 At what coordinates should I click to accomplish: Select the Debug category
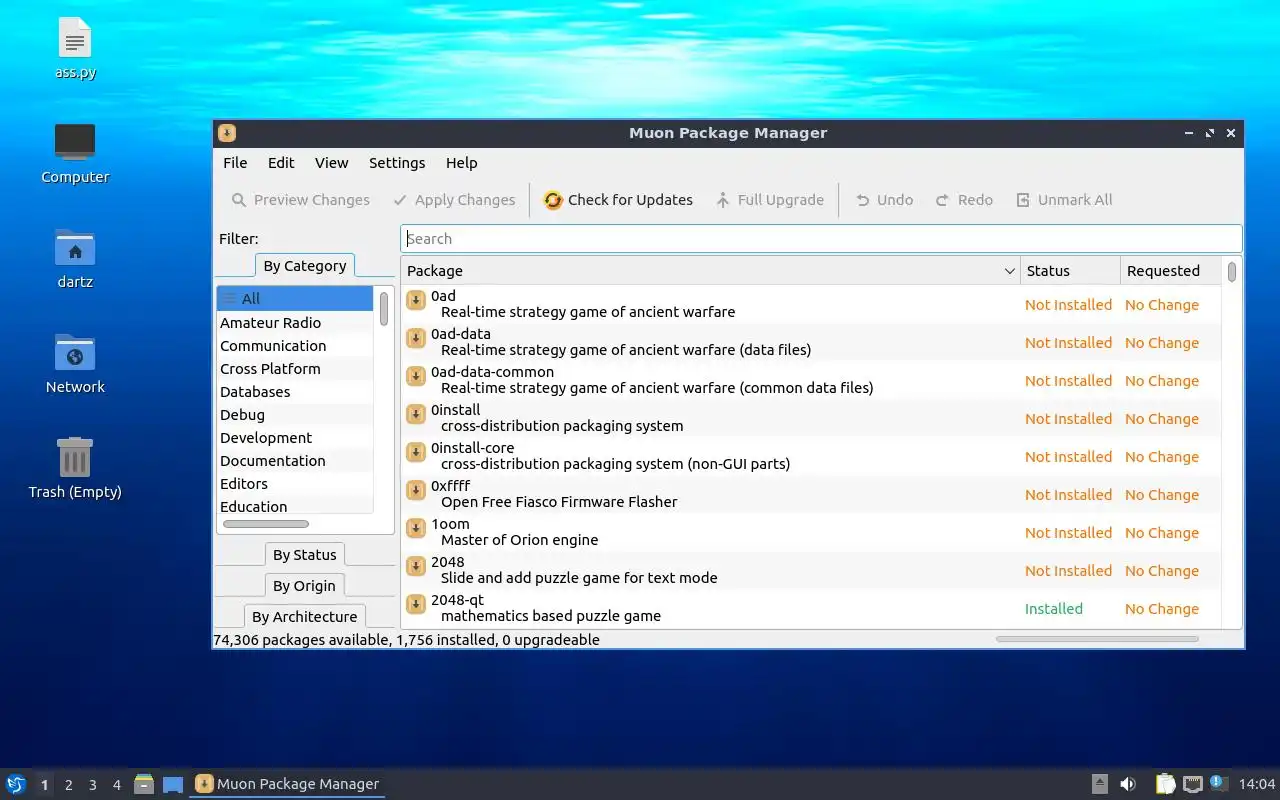295,415
